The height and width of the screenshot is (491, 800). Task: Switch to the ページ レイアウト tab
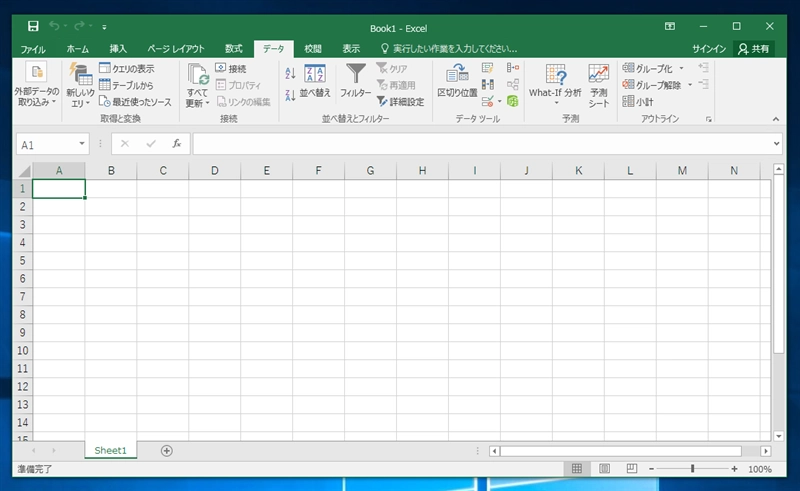click(176, 49)
